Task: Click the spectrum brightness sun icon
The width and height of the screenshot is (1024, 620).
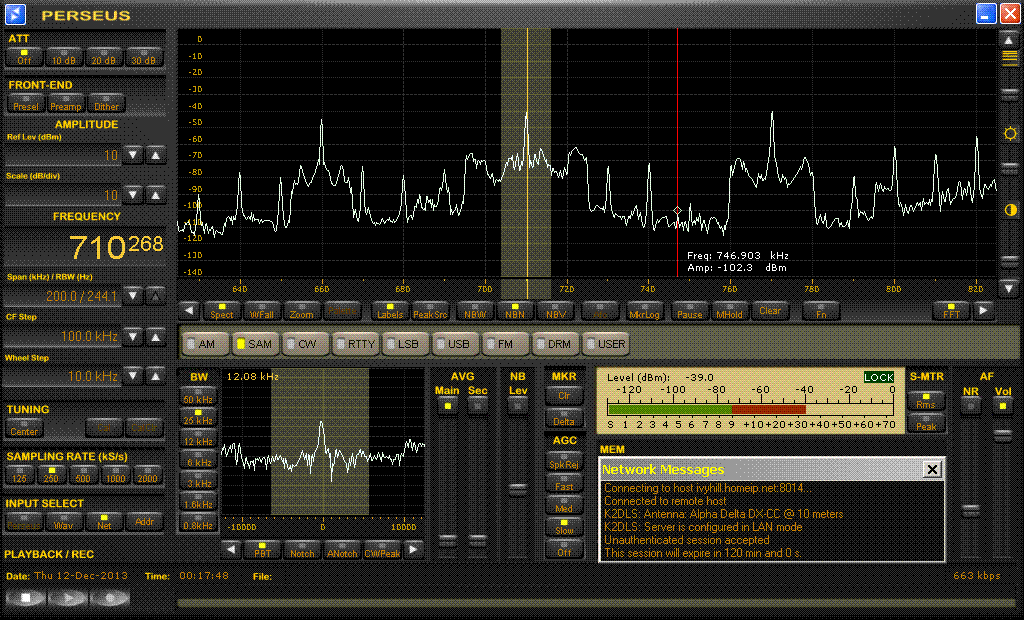Action: coord(1010,134)
